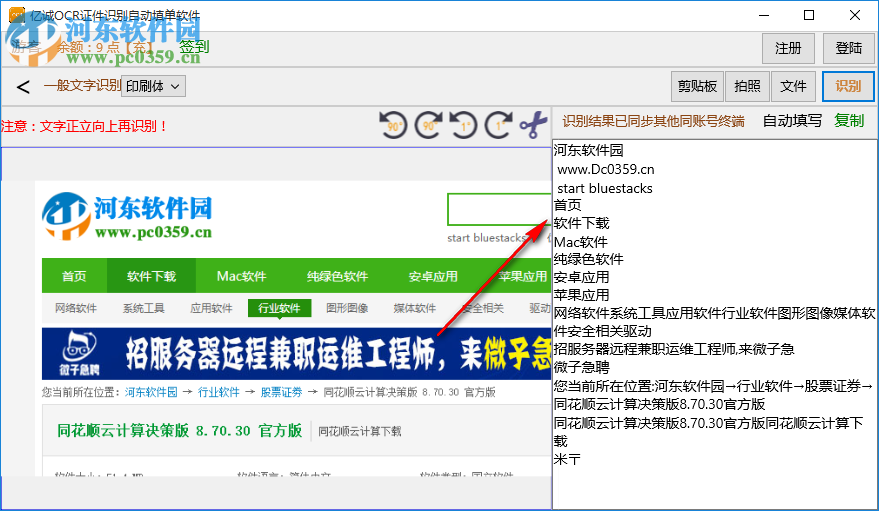Image resolution: width=879 pixels, height=511 pixels.
Task: Click result line start bluestacks
Action: [605, 188]
